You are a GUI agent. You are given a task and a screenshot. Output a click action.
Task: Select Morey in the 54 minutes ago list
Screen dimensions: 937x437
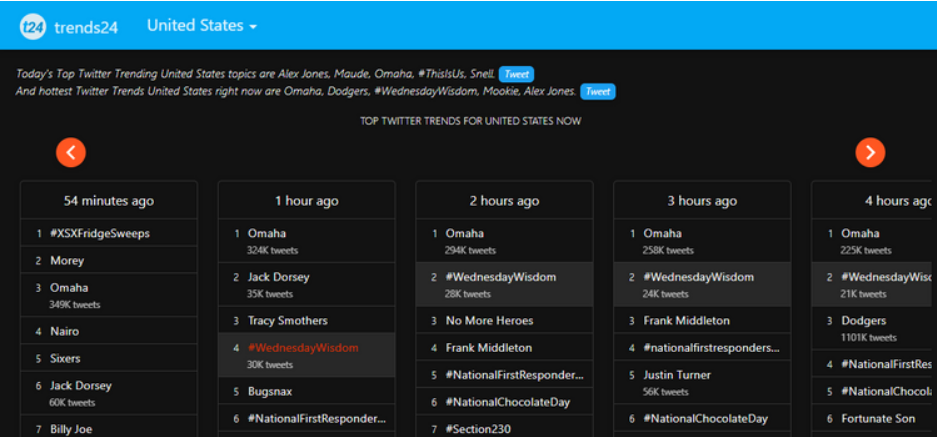point(67,261)
